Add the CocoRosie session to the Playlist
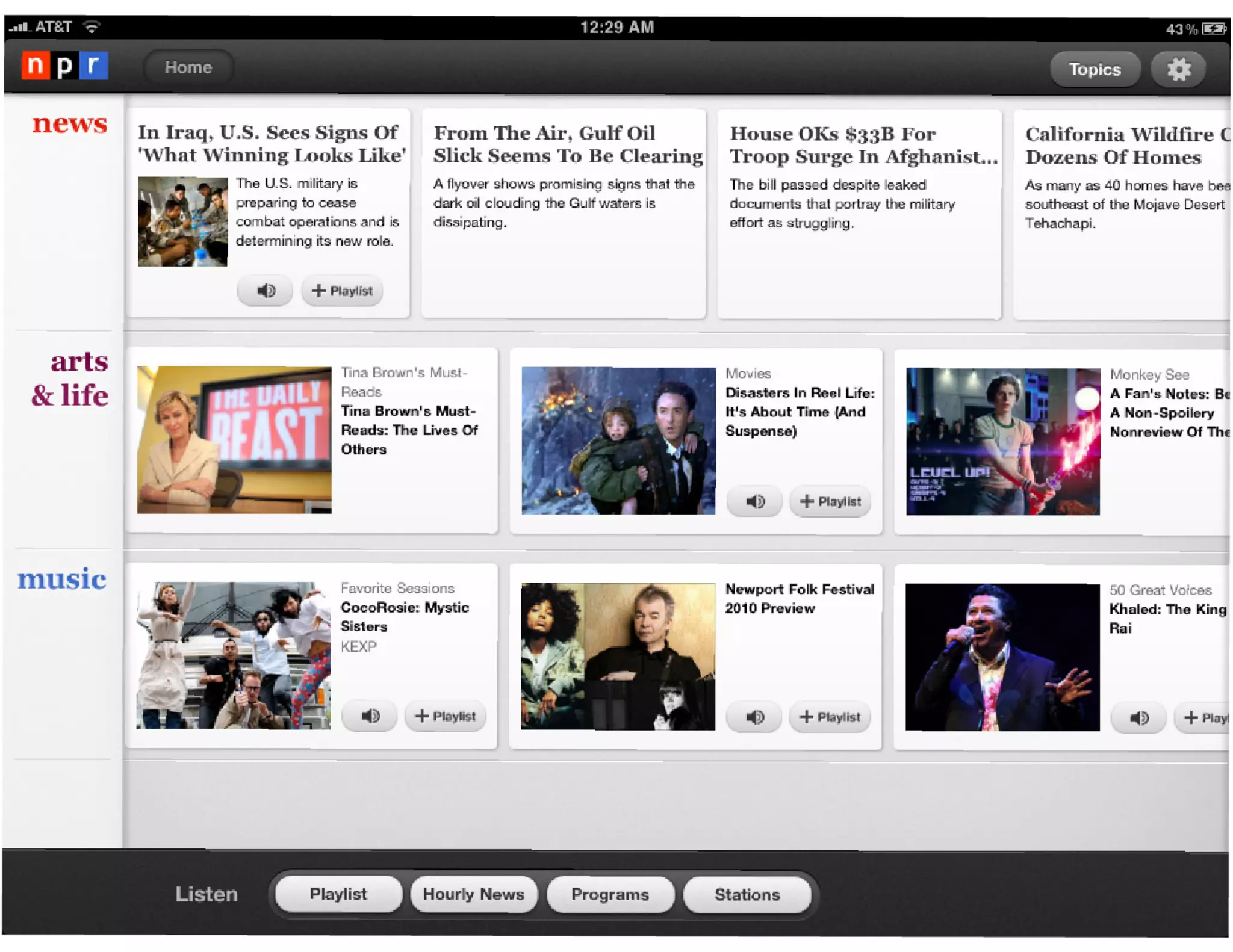Screen dimensions: 1233x952 click(x=446, y=716)
